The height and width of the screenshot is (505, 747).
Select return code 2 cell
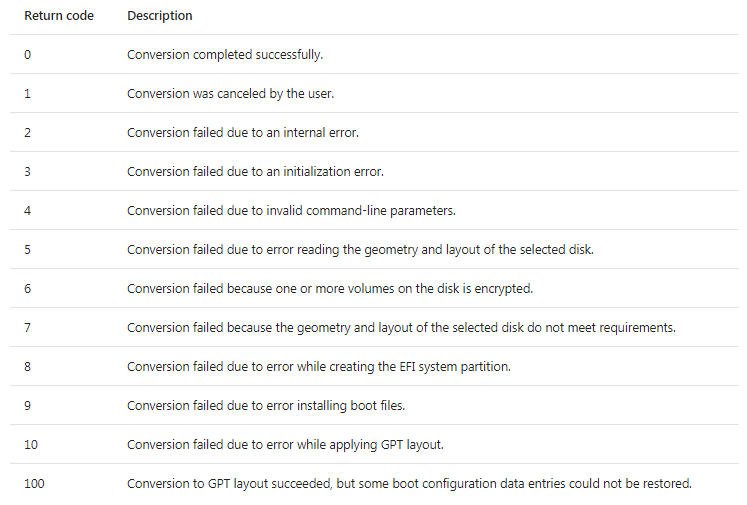[x=27, y=133]
